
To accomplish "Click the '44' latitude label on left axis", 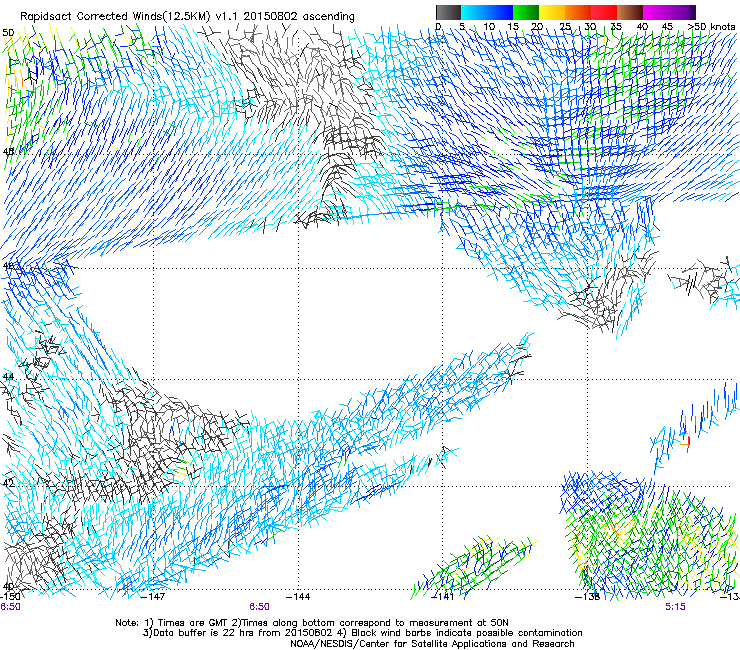I will (8, 377).
